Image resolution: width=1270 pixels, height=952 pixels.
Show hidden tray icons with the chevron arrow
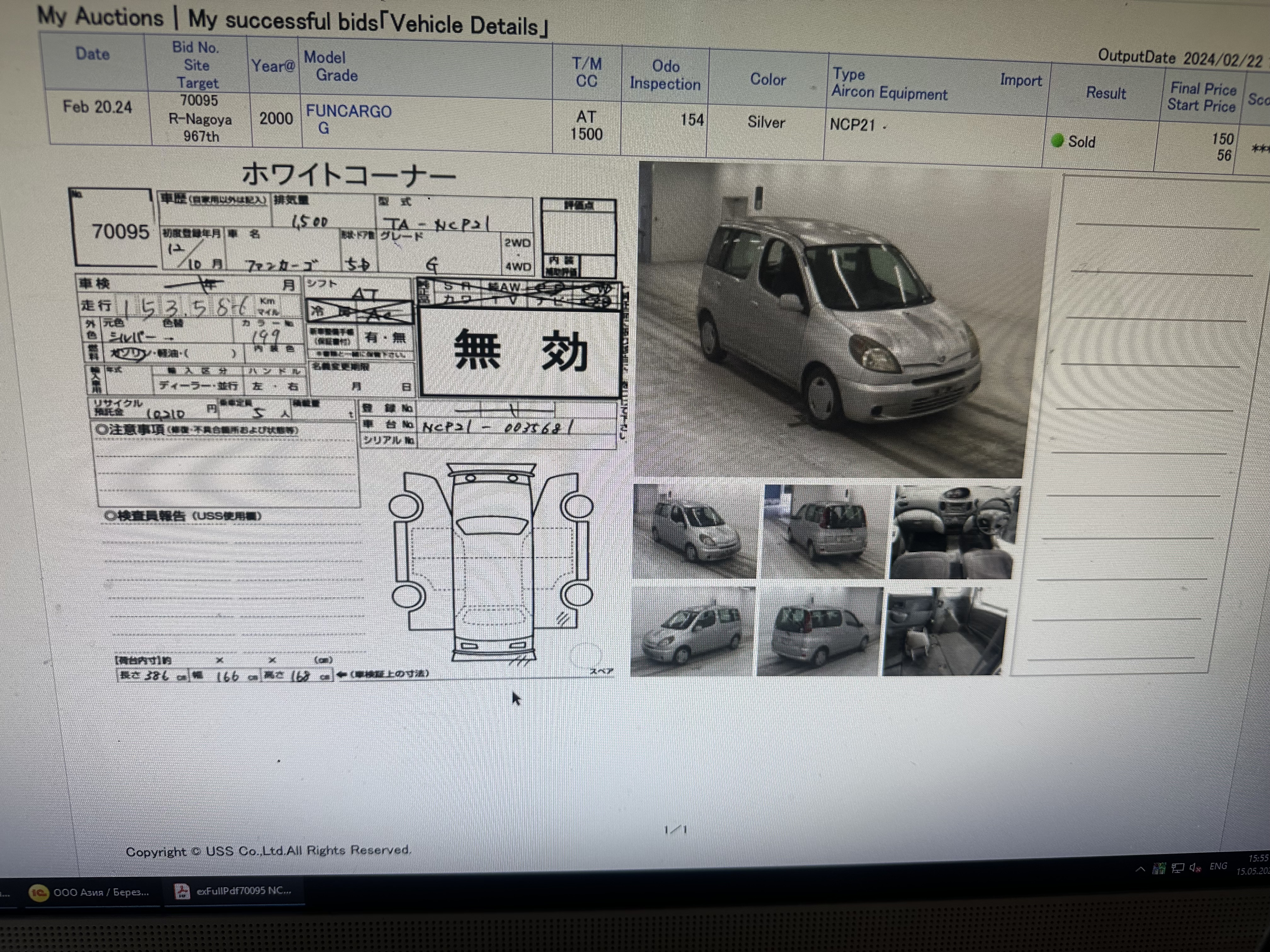(1141, 870)
